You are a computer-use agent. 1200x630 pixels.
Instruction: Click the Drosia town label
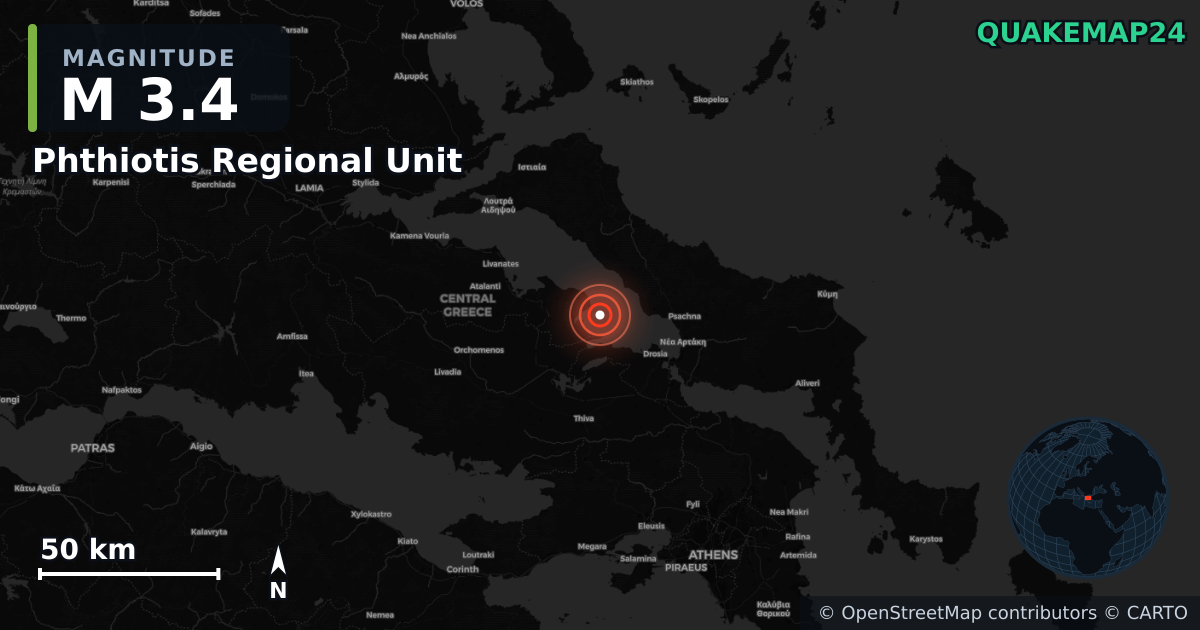(656, 353)
